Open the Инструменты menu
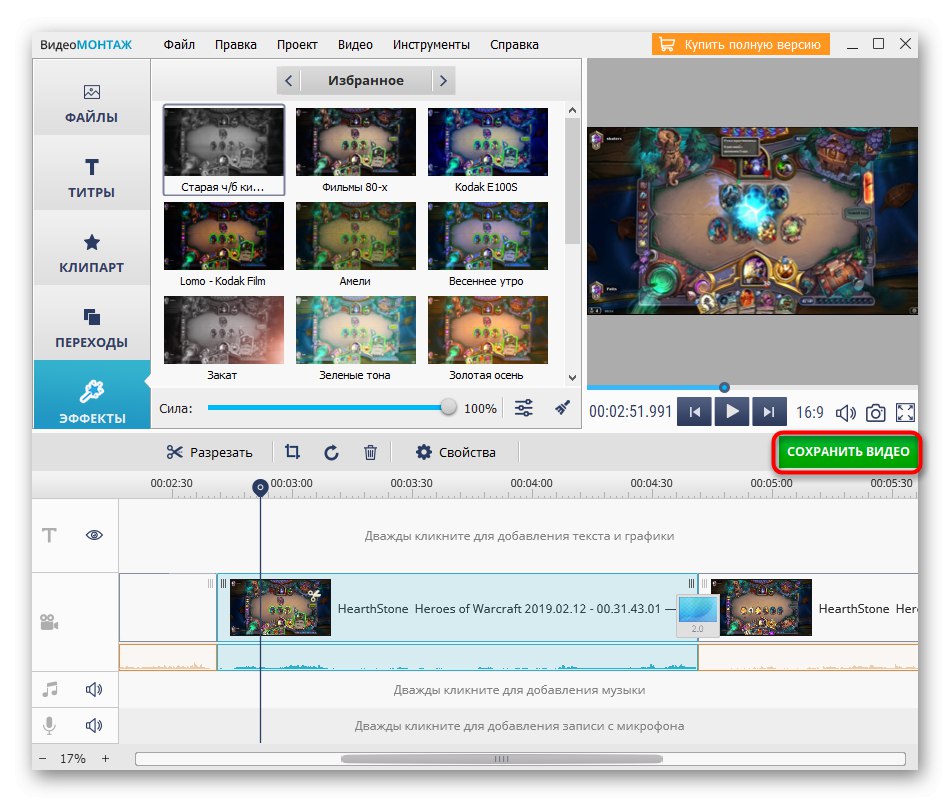Image resolution: width=950 pixels, height=802 pixels. click(x=431, y=45)
